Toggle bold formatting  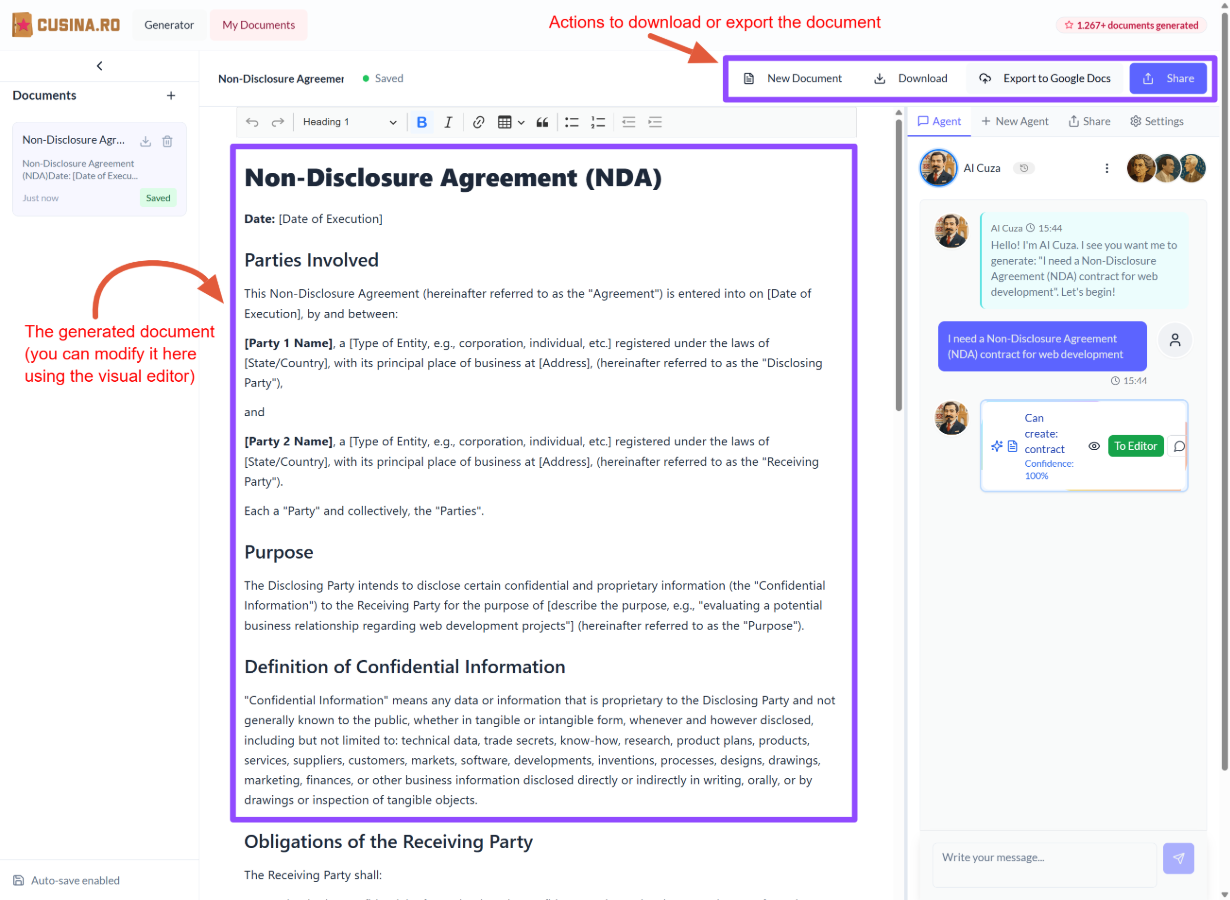(x=422, y=122)
